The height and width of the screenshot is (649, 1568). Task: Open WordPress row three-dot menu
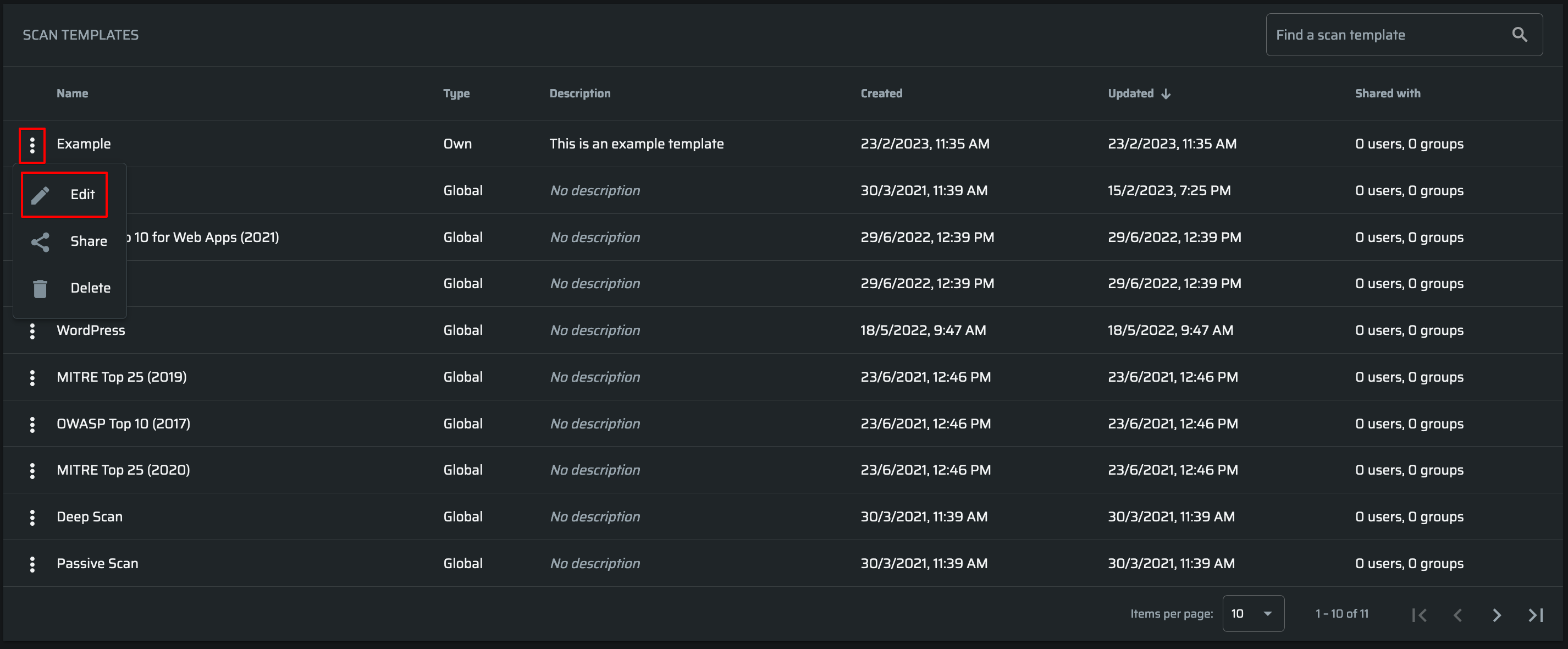pyautogui.click(x=32, y=331)
